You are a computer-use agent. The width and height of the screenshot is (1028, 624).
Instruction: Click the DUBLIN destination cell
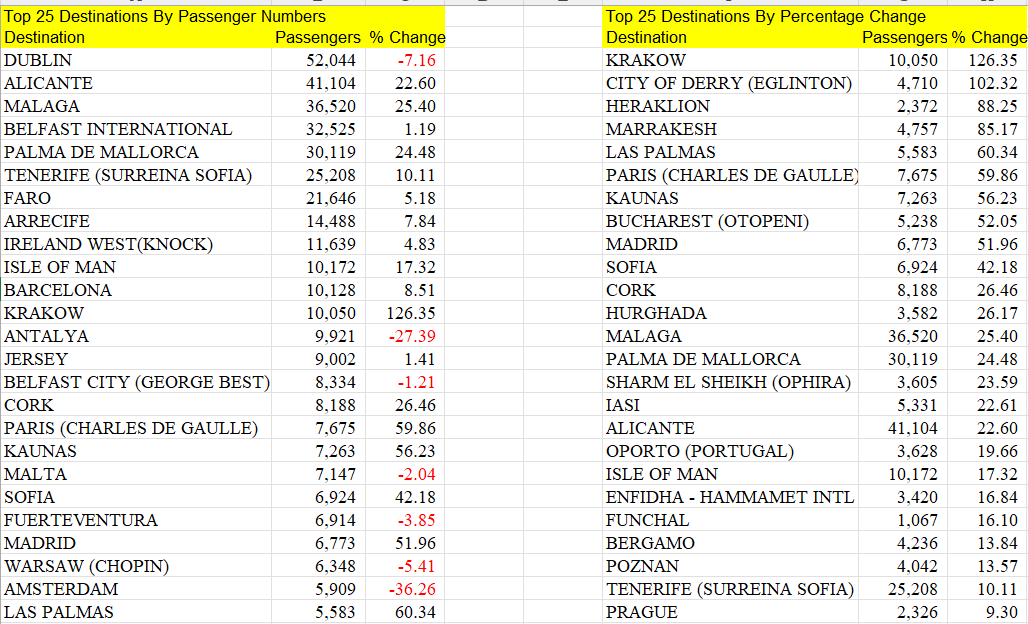click(x=136, y=60)
